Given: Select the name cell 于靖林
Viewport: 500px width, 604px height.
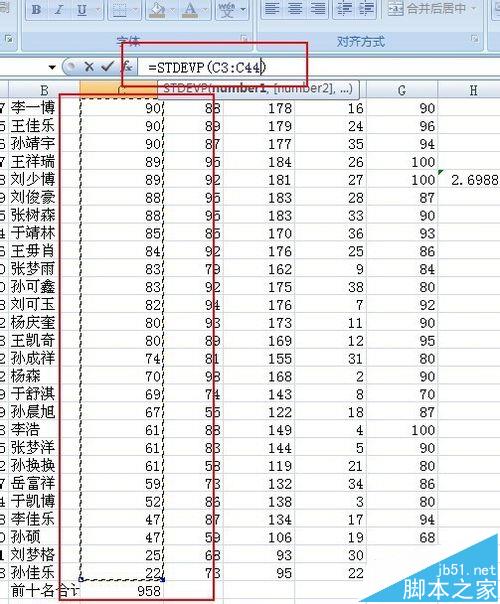Looking at the screenshot, I should click(x=44, y=233).
